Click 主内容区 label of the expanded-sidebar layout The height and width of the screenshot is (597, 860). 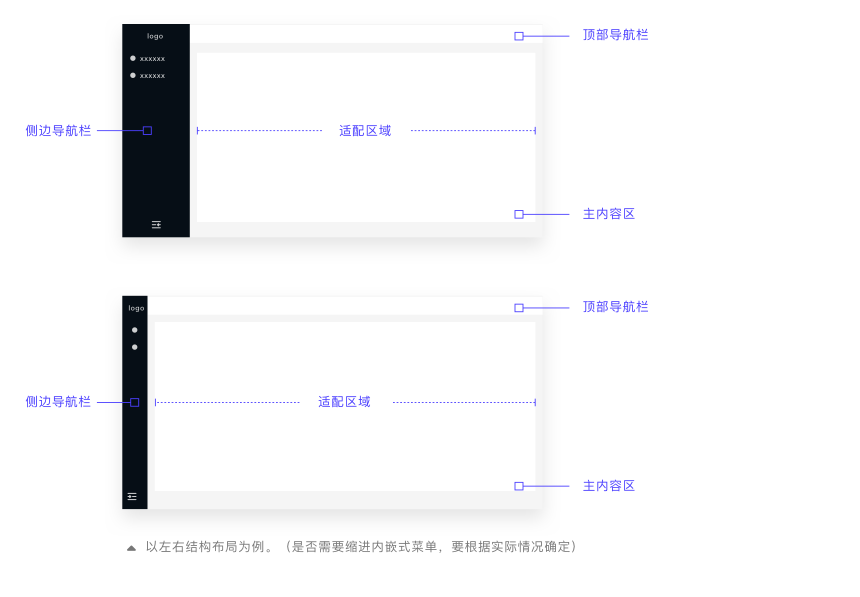(609, 214)
